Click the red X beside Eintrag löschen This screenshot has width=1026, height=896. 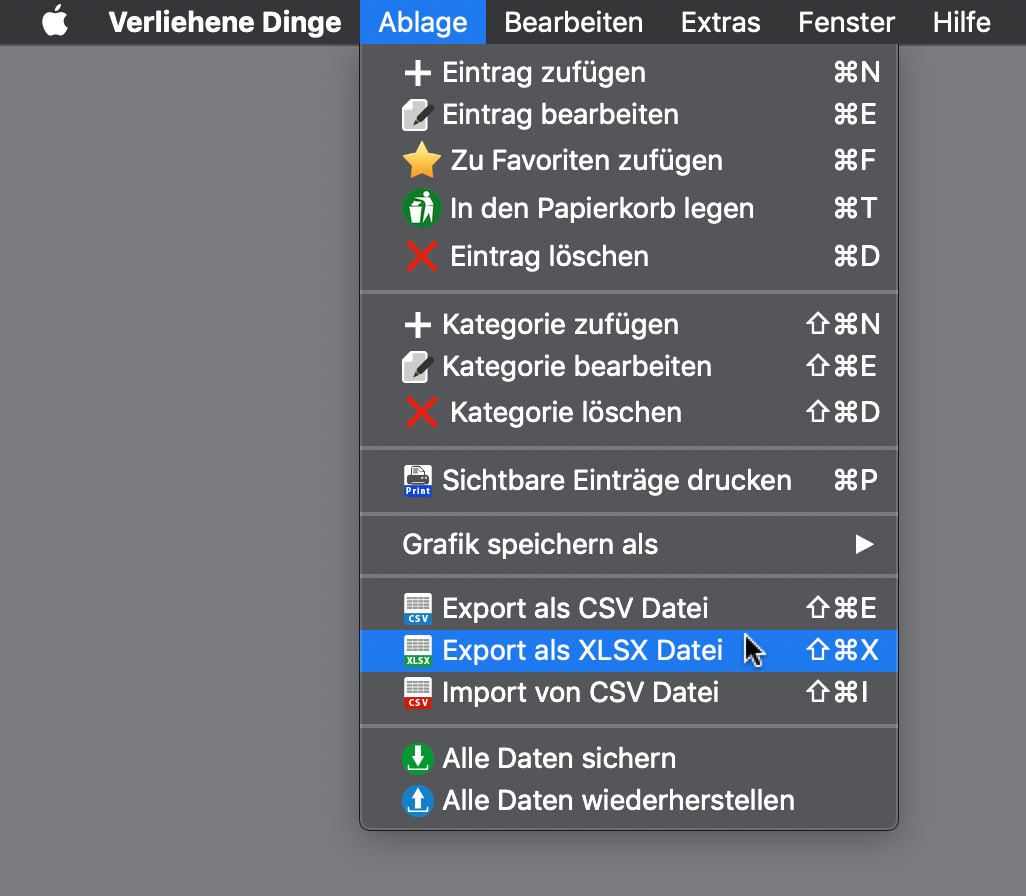(421, 256)
